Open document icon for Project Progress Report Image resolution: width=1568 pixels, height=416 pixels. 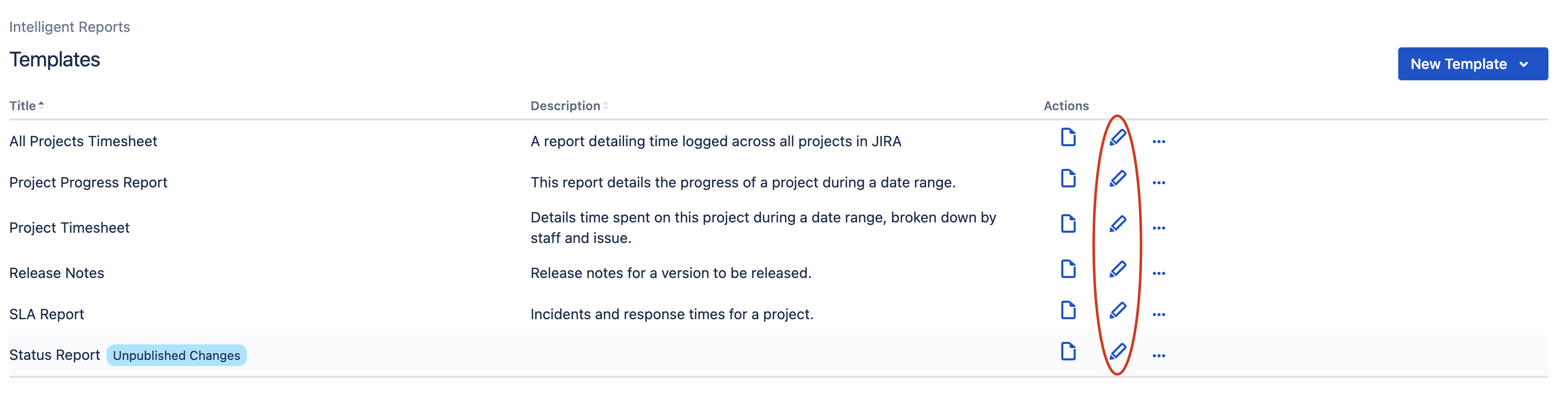point(1067,179)
